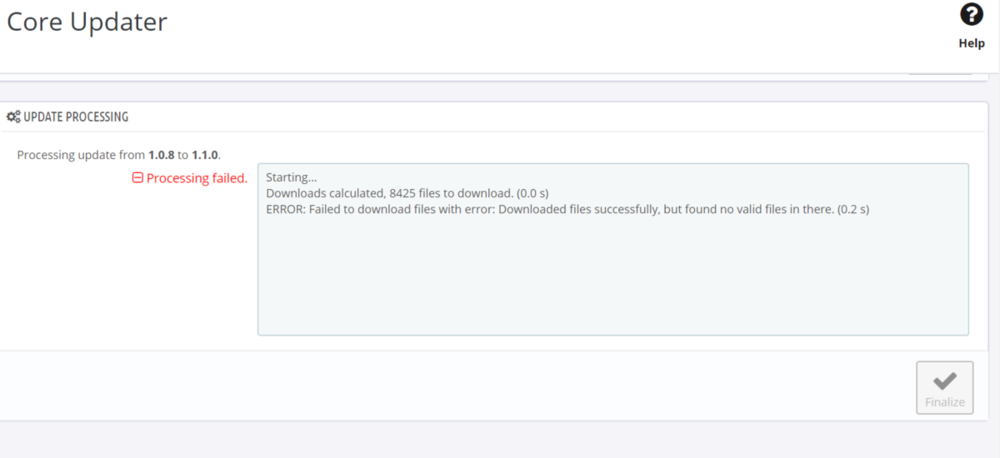Click the checkmark icon on the Finalize button

point(944,380)
